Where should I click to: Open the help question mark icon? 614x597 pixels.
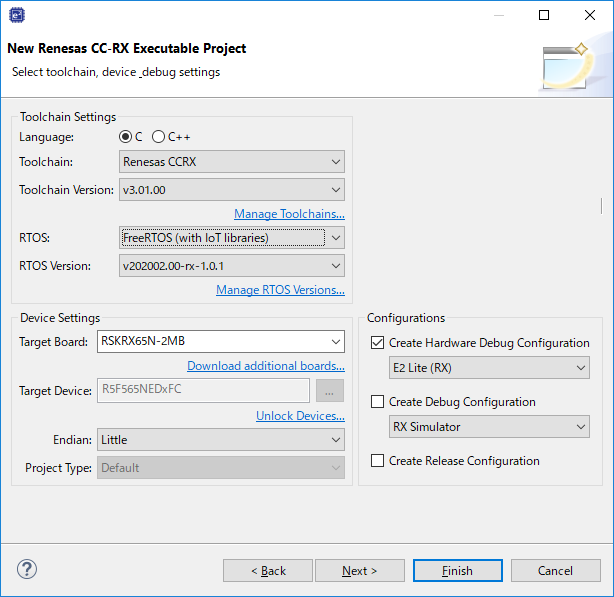[27, 569]
